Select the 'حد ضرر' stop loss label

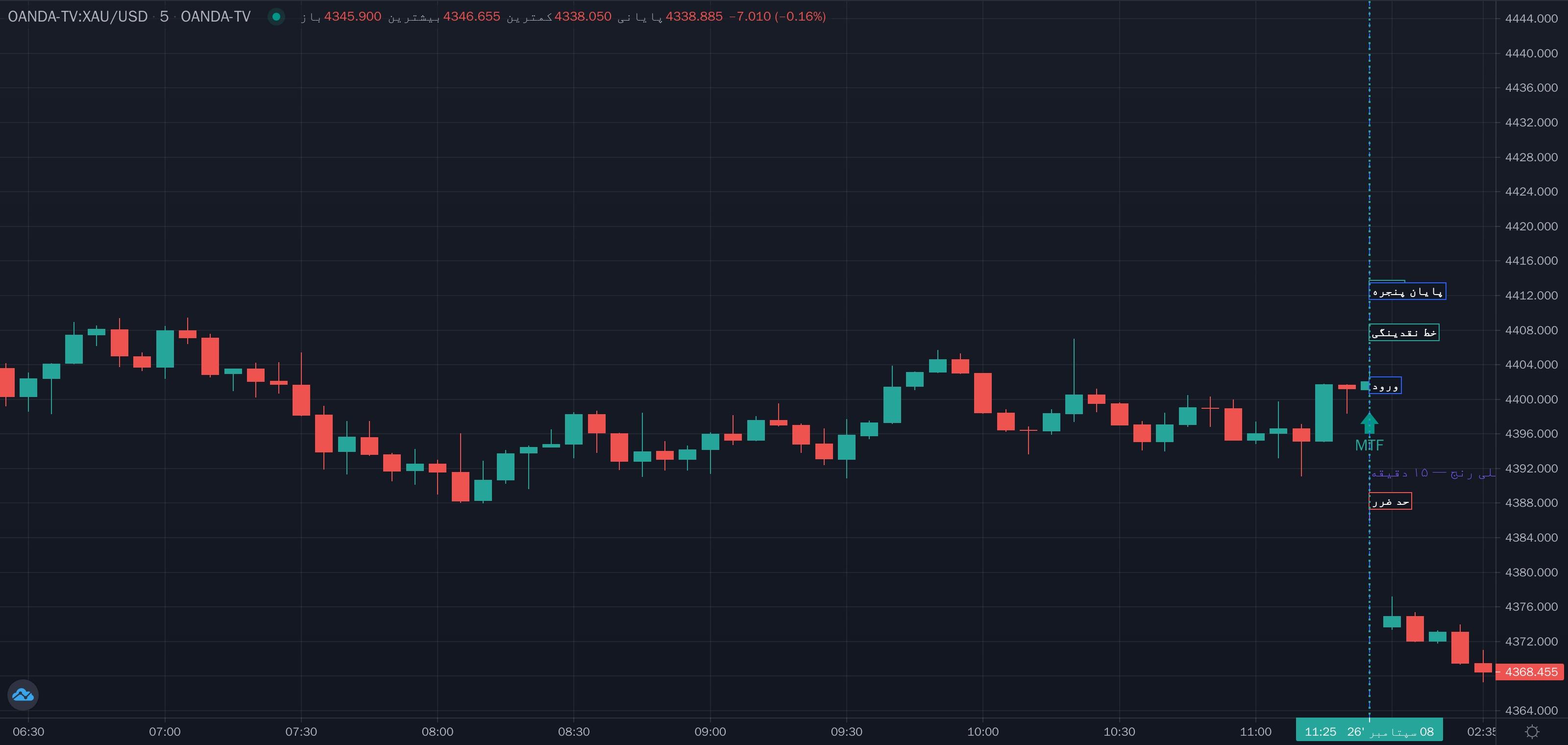(1390, 501)
